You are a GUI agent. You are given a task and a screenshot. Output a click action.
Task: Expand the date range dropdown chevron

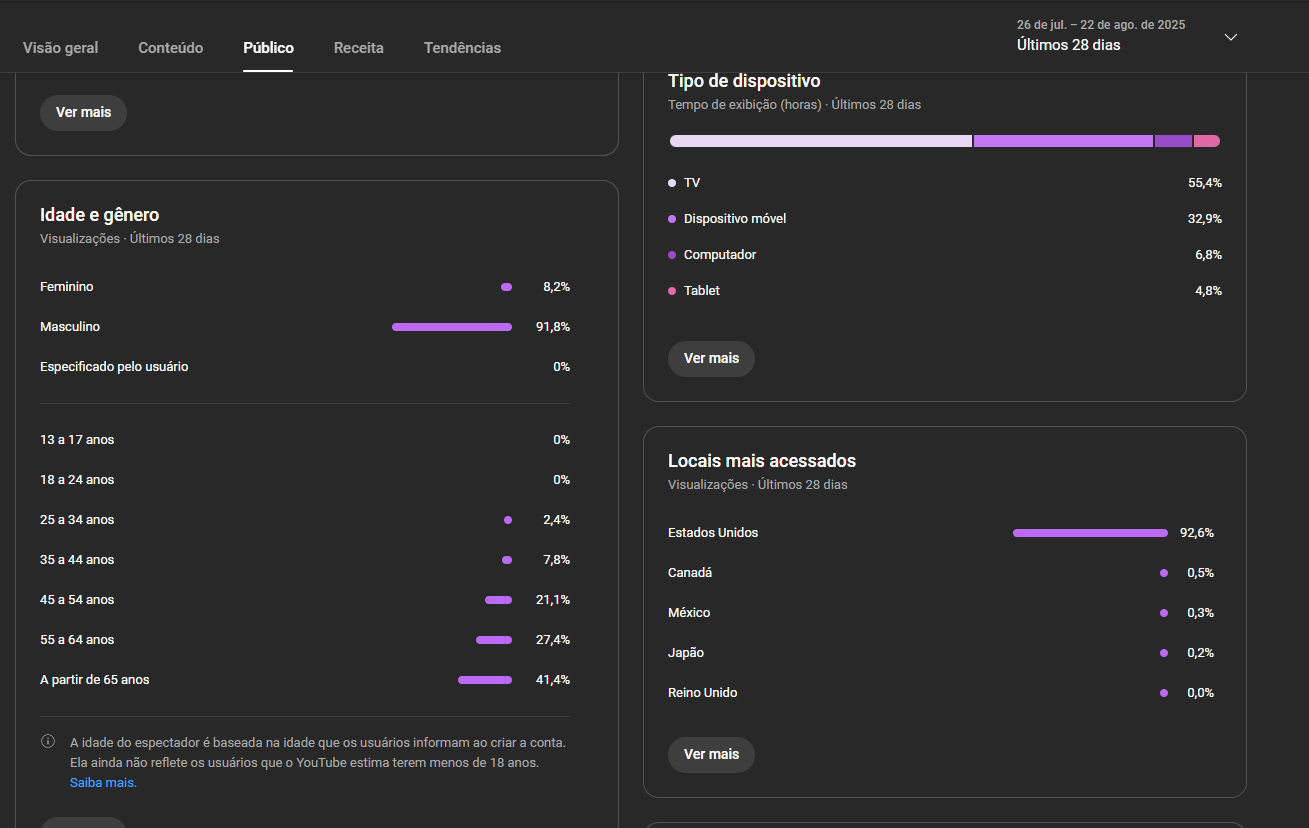click(x=1231, y=37)
